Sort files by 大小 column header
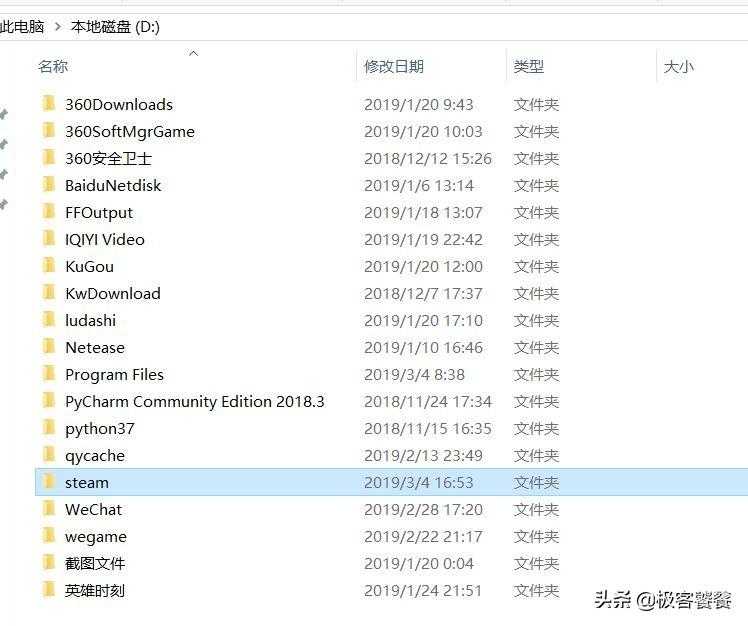 (678, 67)
